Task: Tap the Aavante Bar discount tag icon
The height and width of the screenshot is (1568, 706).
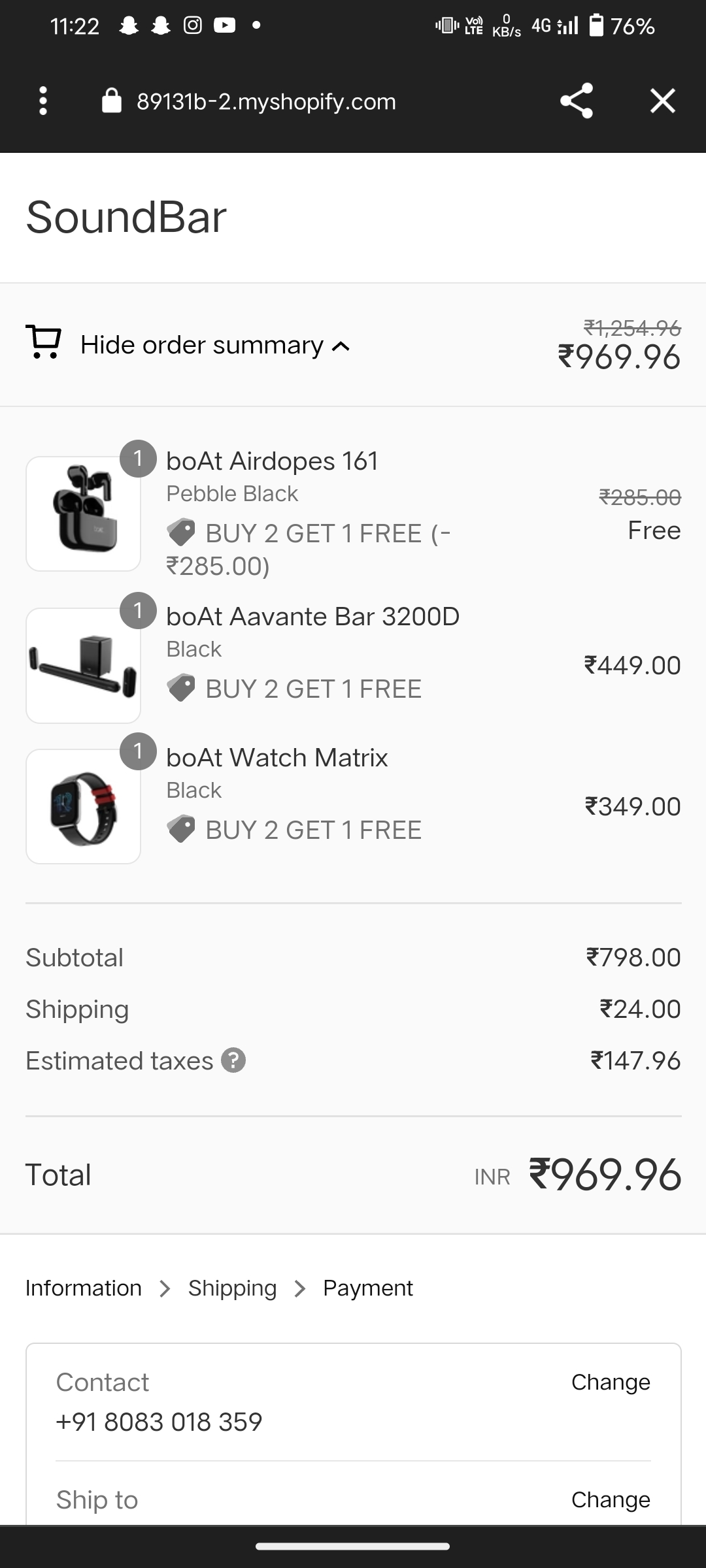Action: pyautogui.click(x=181, y=688)
